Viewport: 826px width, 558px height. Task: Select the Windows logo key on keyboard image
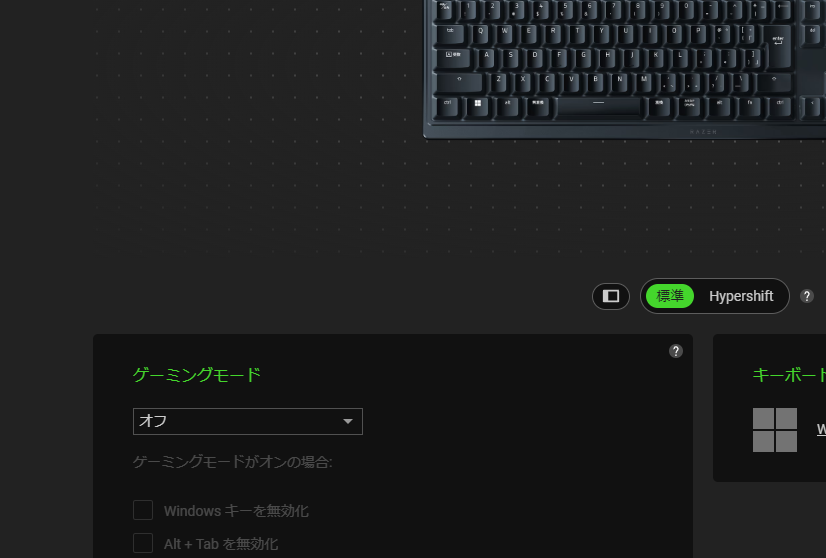pyautogui.click(x=478, y=106)
